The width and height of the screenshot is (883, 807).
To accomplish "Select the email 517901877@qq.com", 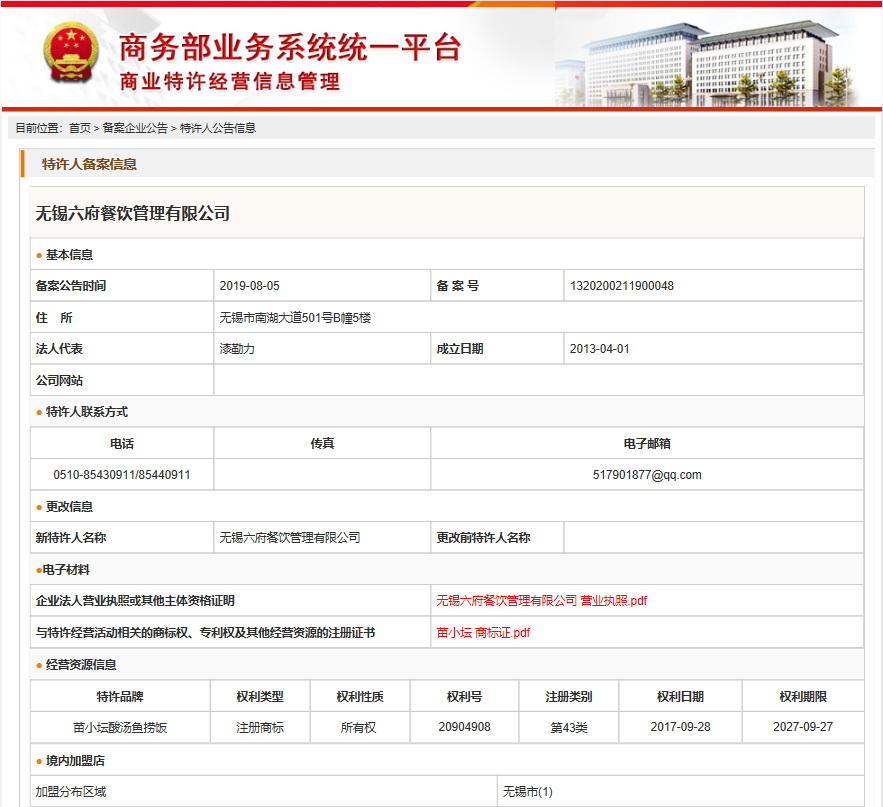I will 647,475.
